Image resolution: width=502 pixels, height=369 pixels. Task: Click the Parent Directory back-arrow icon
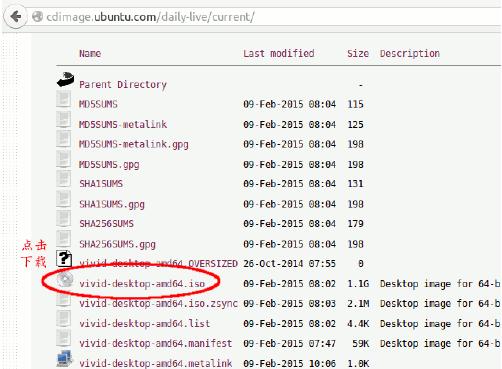click(x=65, y=80)
